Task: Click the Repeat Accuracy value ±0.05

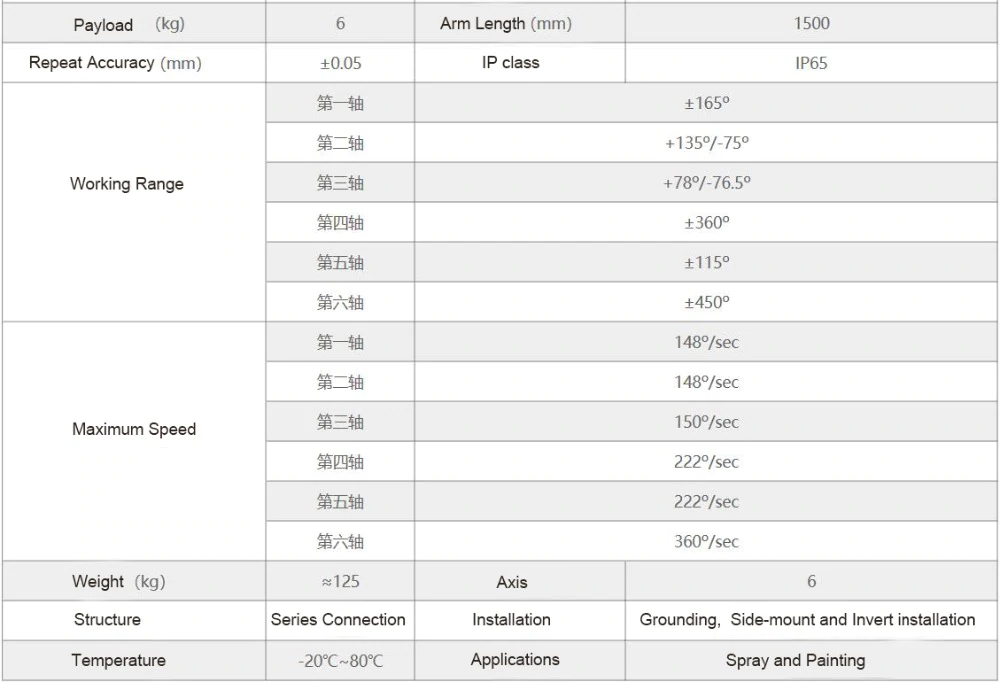Action: pyautogui.click(x=340, y=63)
